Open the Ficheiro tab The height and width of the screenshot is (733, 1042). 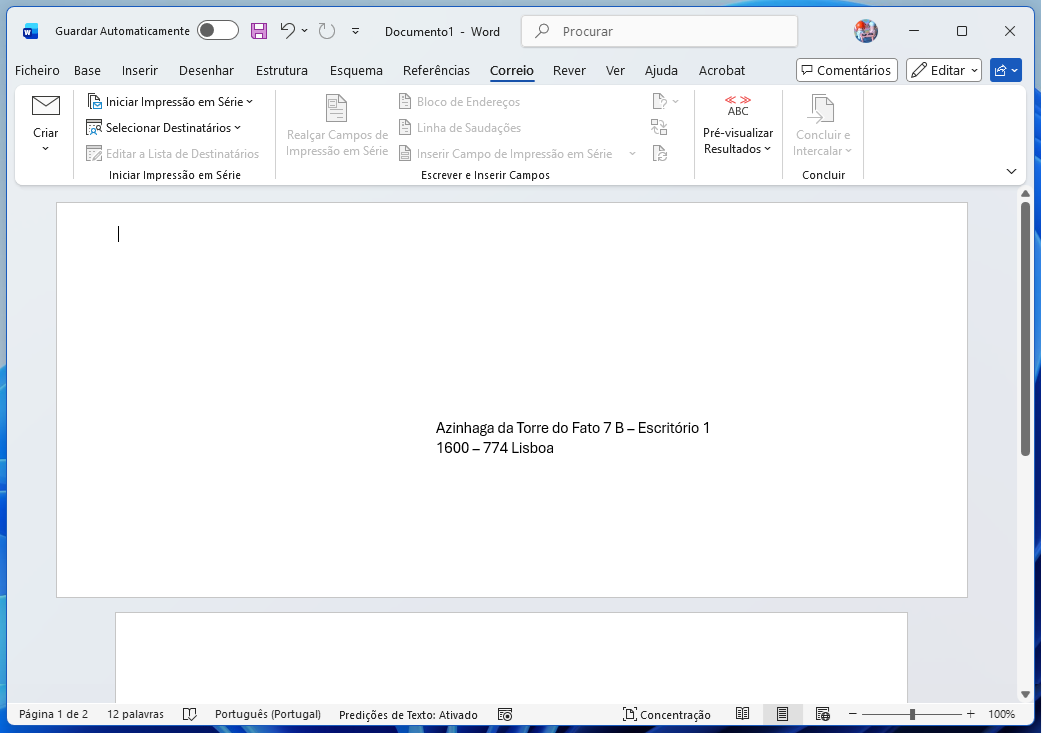pos(37,70)
